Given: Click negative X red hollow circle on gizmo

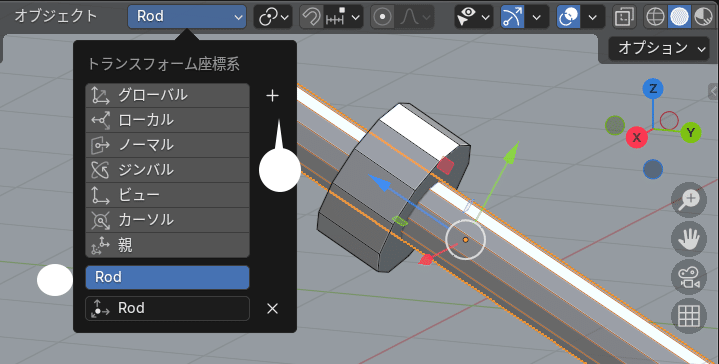Looking at the screenshot, I should pyautogui.click(x=669, y=121).
